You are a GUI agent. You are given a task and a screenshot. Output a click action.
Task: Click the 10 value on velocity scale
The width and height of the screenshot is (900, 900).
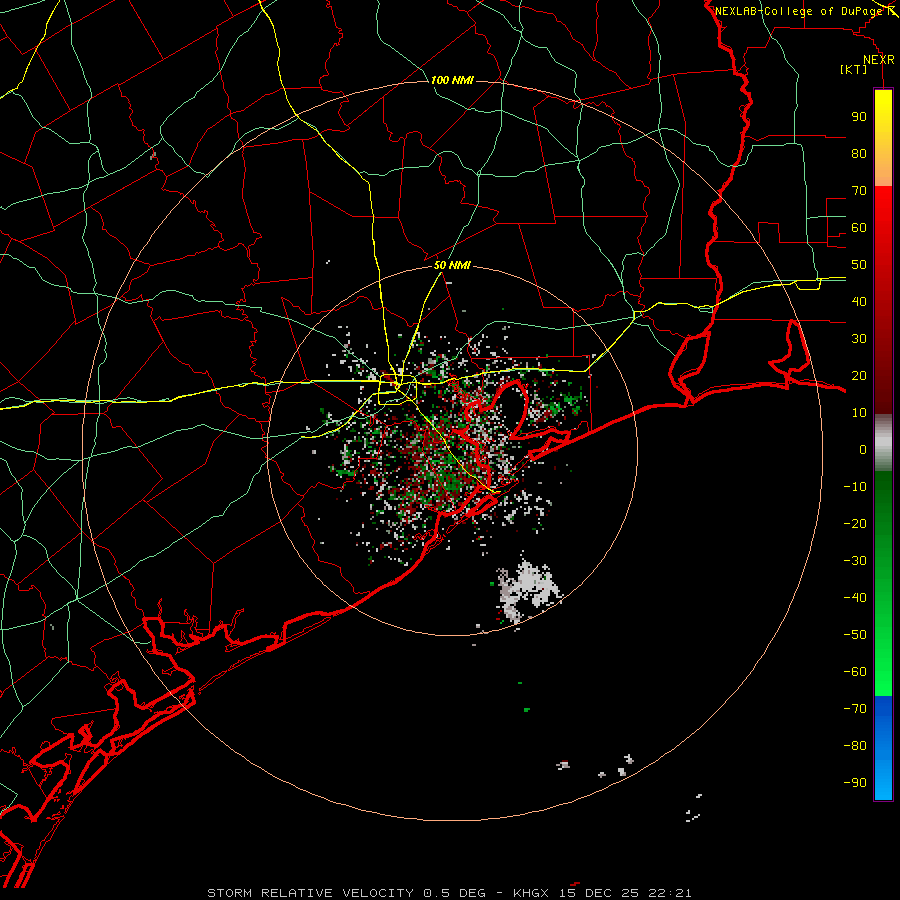859,413
